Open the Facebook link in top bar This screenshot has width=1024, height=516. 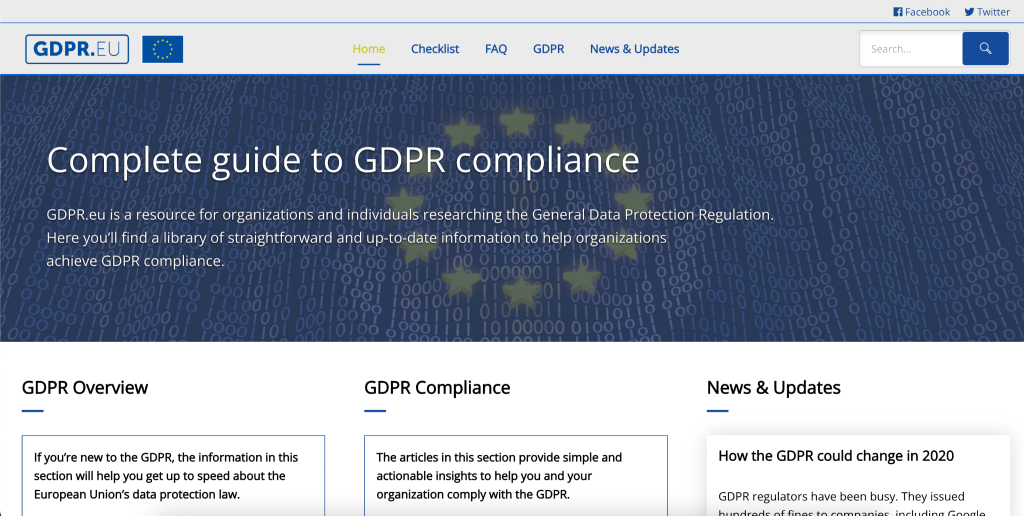coord(921,12)
